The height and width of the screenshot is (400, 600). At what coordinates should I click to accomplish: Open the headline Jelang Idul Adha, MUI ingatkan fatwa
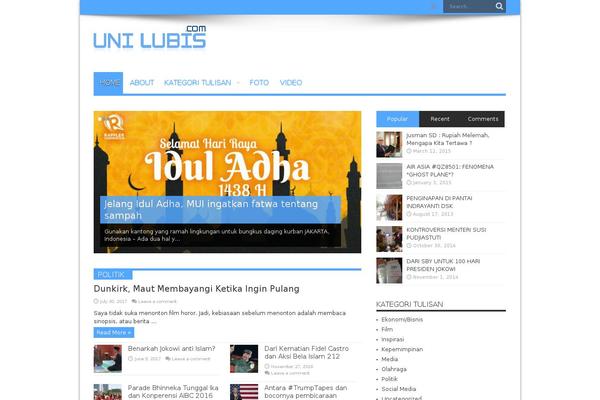click(x=211, y=210)
